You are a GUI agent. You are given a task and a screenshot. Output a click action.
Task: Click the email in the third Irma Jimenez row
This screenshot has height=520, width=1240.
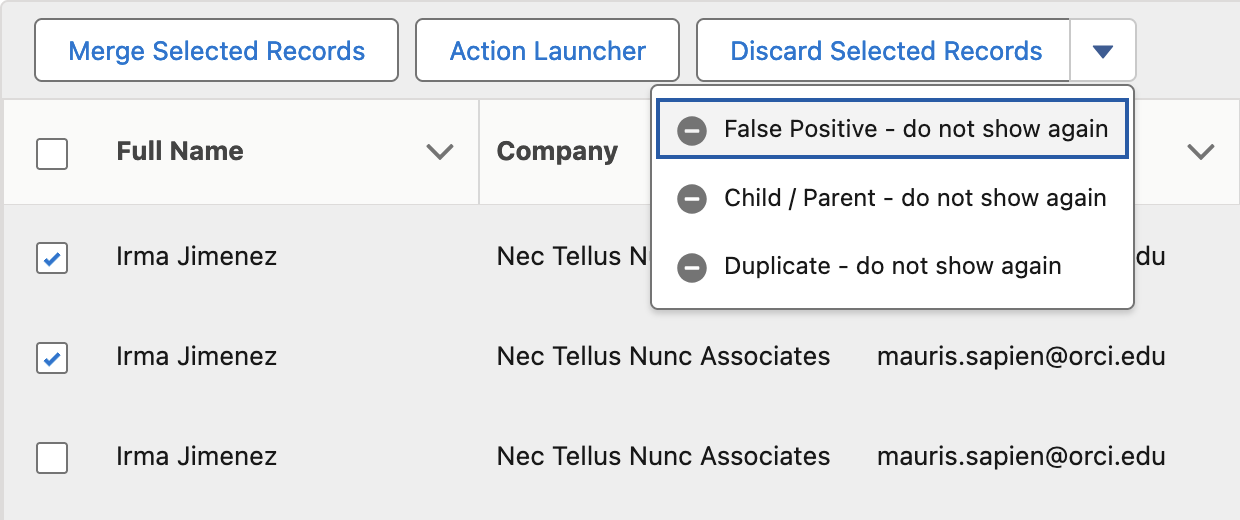point(1021,457)
